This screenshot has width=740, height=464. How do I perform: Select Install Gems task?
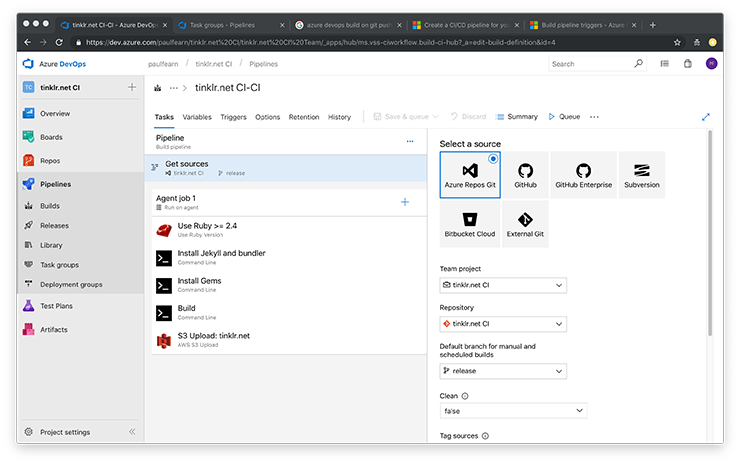(289, 285)
